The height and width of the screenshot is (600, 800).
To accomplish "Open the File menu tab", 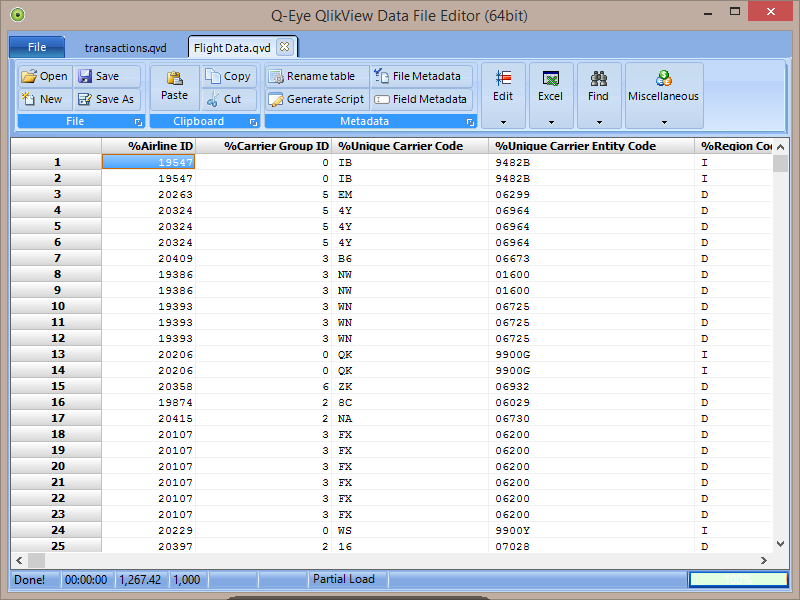I will click(37, 47).
